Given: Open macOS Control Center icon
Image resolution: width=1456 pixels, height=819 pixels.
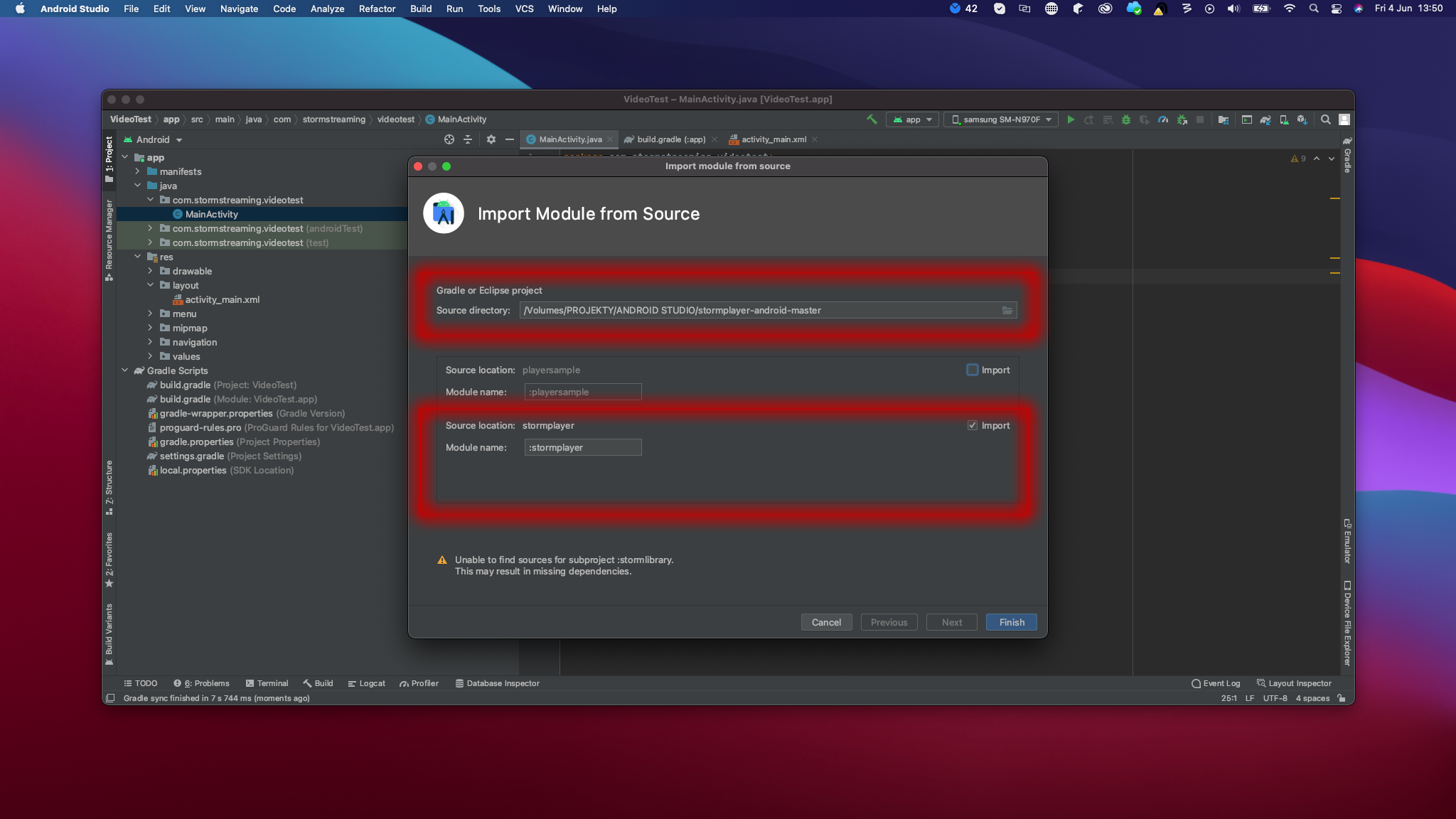Looking at the screenshot, I should click(1337, 9).
